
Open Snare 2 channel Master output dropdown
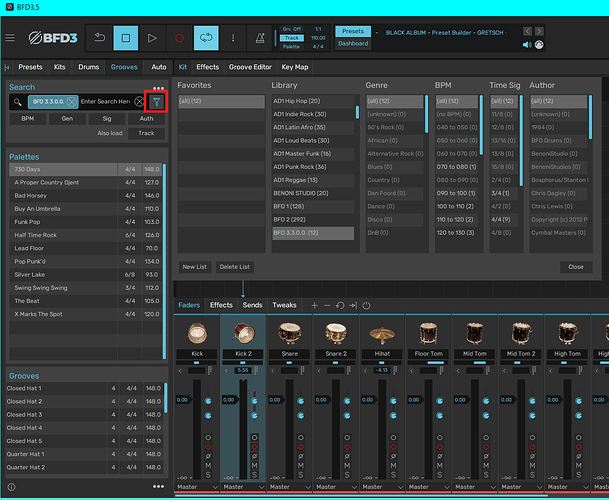(336, 487)
